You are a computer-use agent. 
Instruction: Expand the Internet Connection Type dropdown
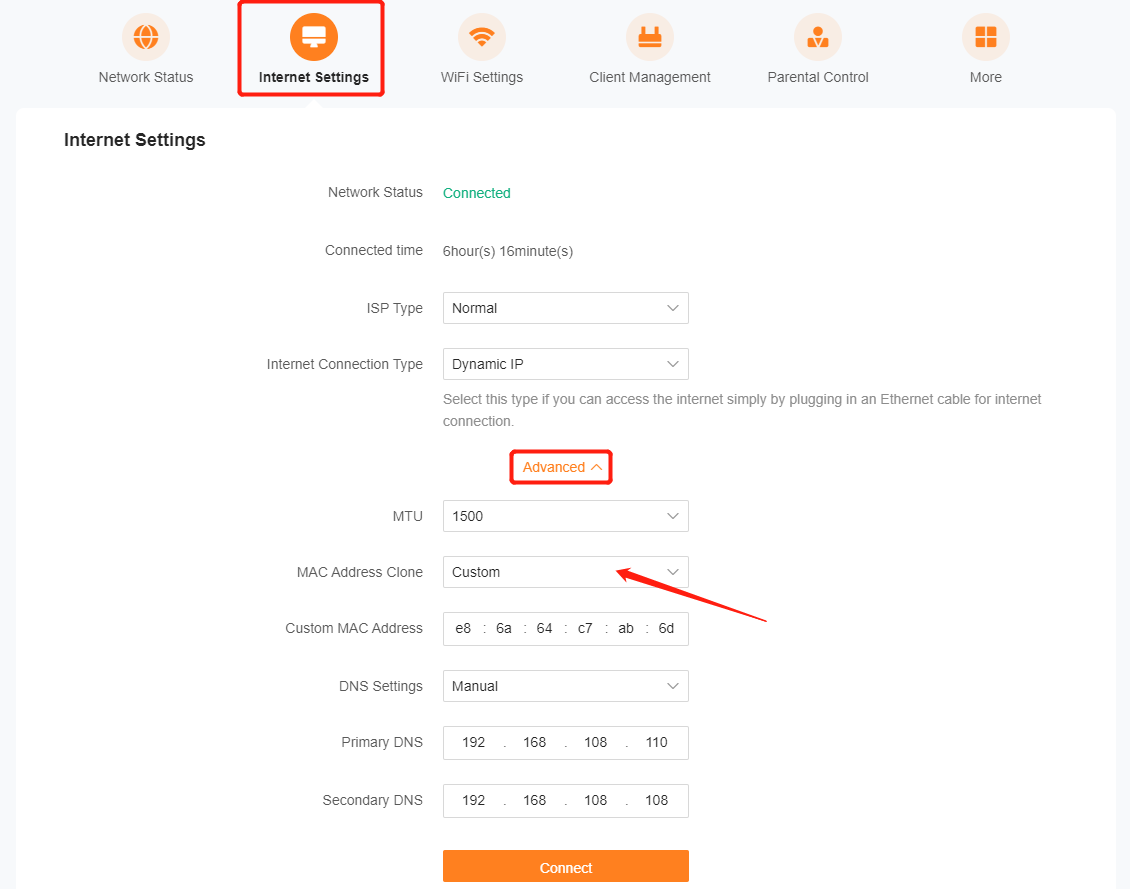click(565, 364)
